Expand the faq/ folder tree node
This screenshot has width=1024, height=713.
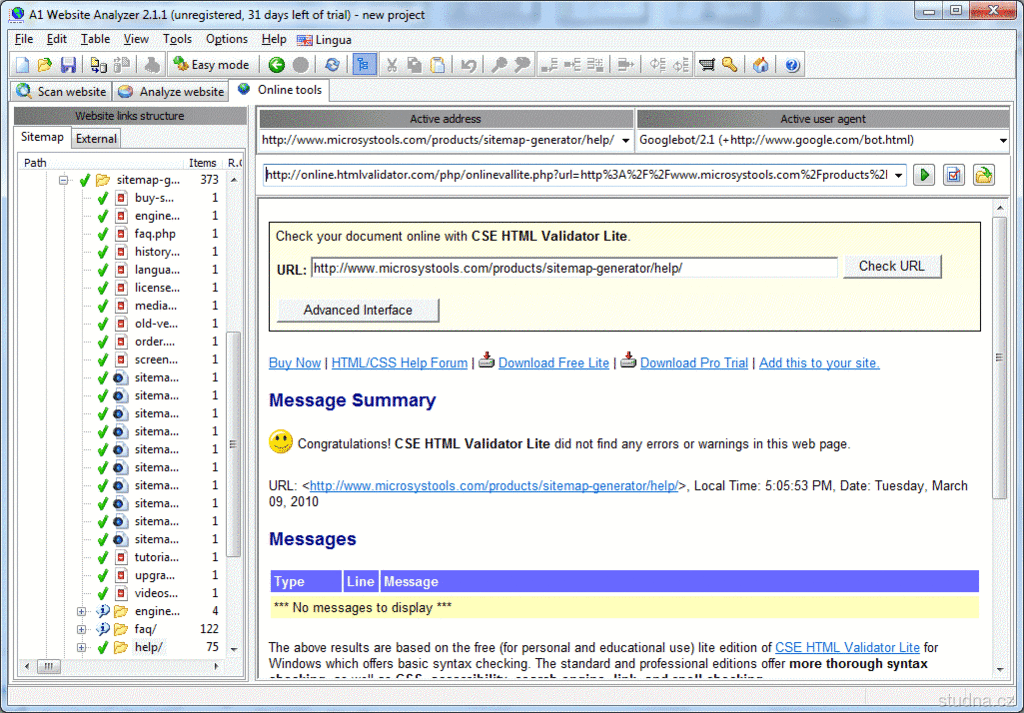pyautogui.click(x=82, y=629)
